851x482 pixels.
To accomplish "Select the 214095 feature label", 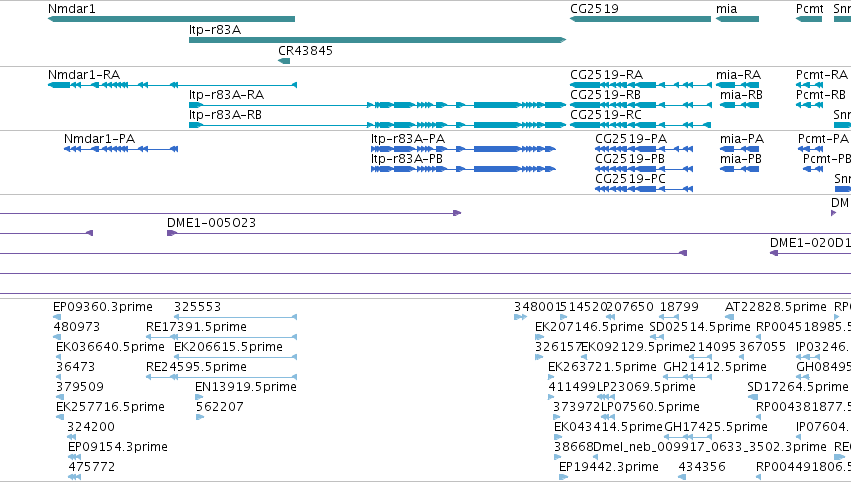I will (x=712, y=347).
